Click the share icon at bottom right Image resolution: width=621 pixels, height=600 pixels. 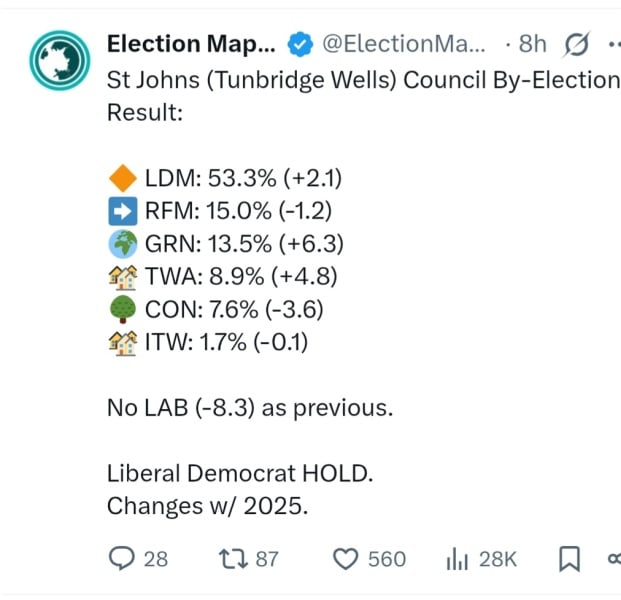[613, 558]
